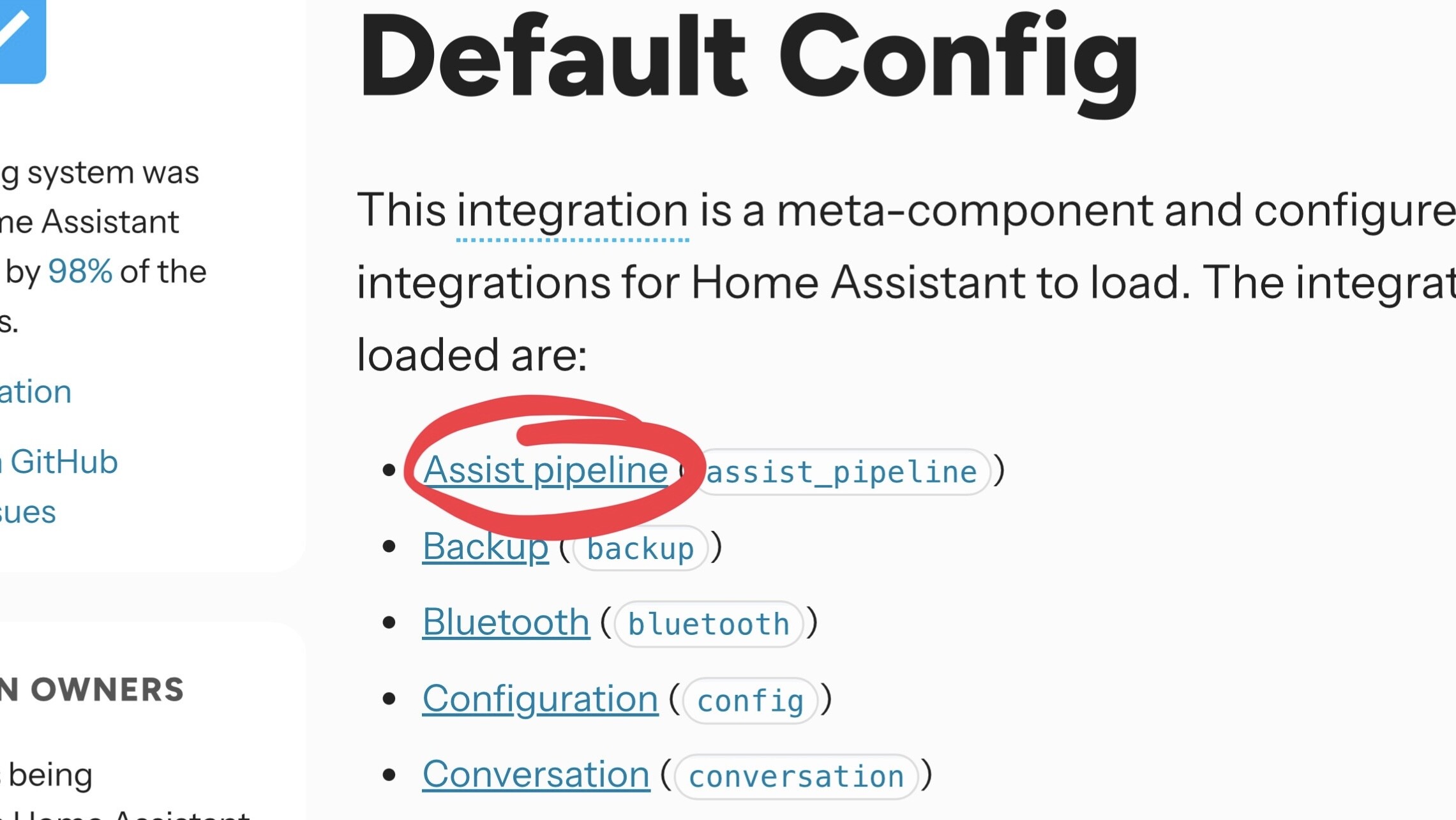Click the assist_pipeline code tag

841,473
